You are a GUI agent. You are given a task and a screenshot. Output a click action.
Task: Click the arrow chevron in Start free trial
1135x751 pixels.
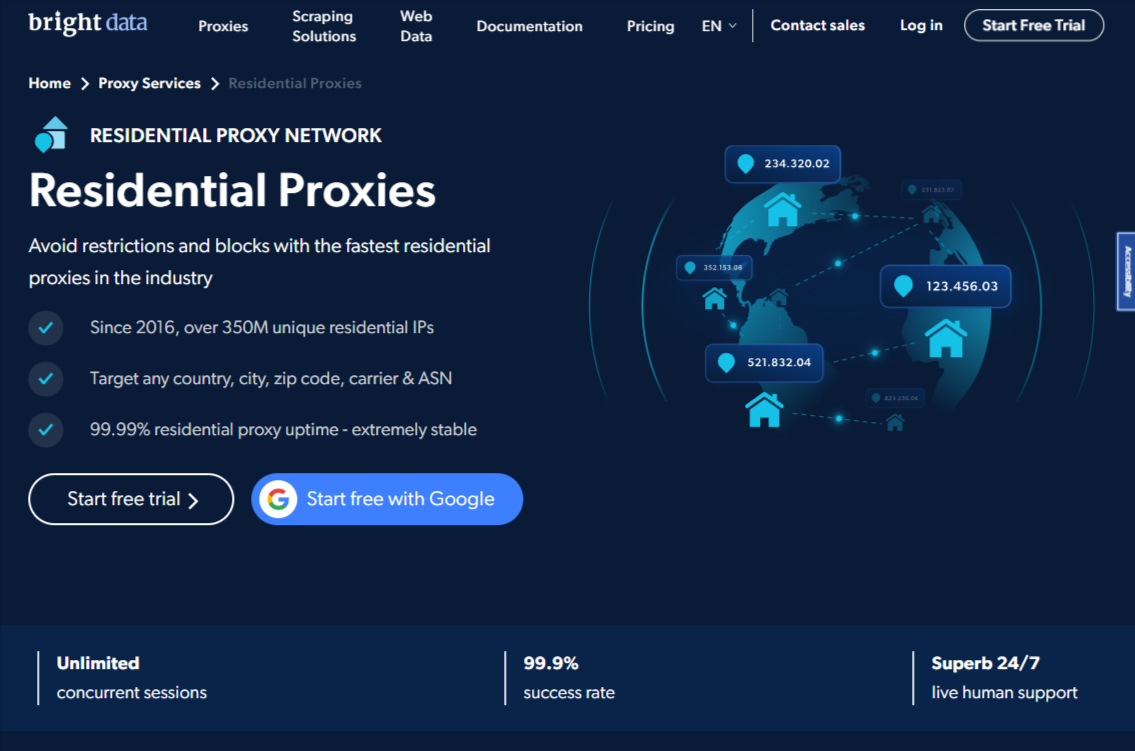click(x=193, y=501)
